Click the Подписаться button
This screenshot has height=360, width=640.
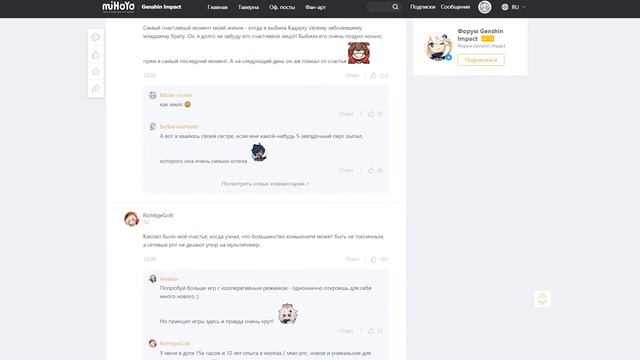point(481,60)
